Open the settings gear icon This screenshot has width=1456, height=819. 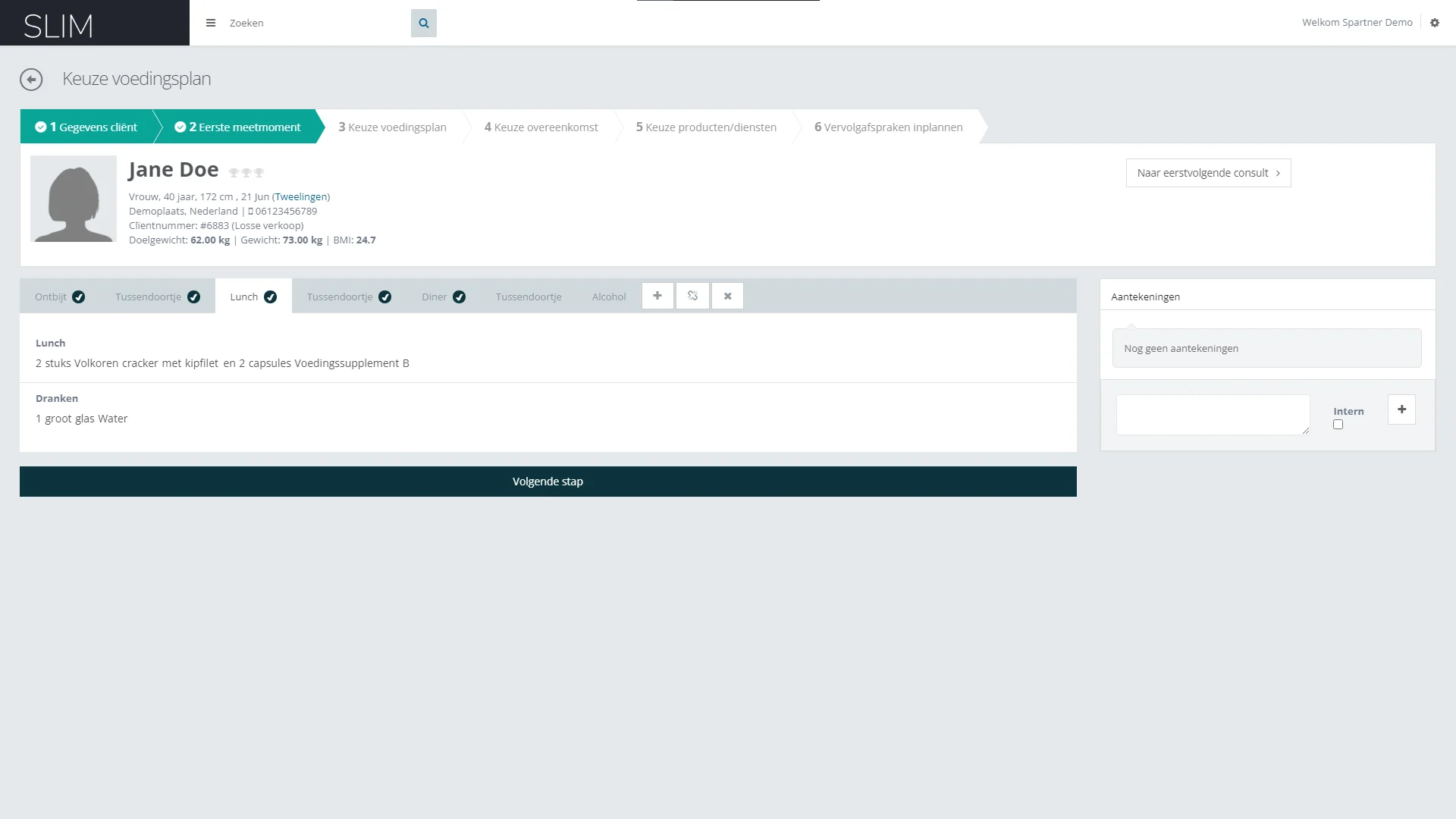point(1435,23)
